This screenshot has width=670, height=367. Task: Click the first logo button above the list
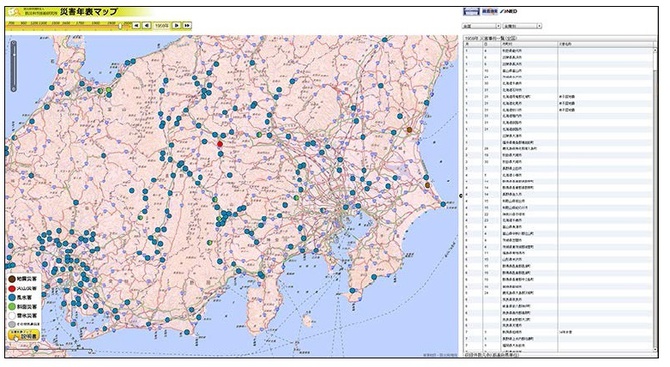click(x=472, y=12)
